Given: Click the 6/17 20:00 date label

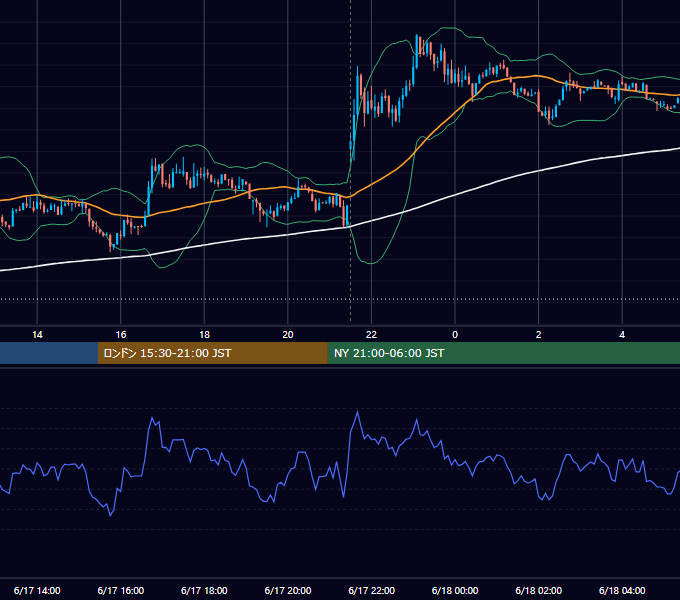Looking at the screenshot, I should (288, 590).
